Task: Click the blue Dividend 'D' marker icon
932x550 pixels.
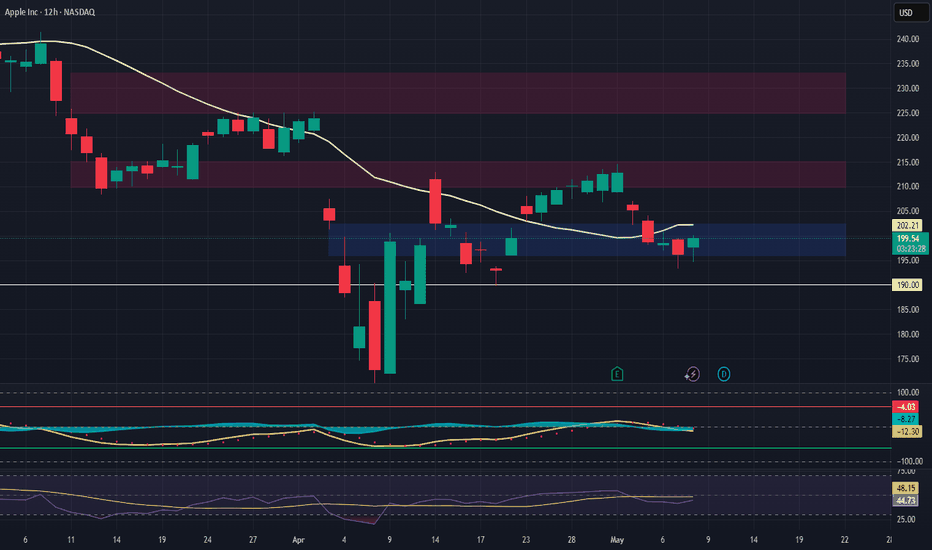Action: 723,374
